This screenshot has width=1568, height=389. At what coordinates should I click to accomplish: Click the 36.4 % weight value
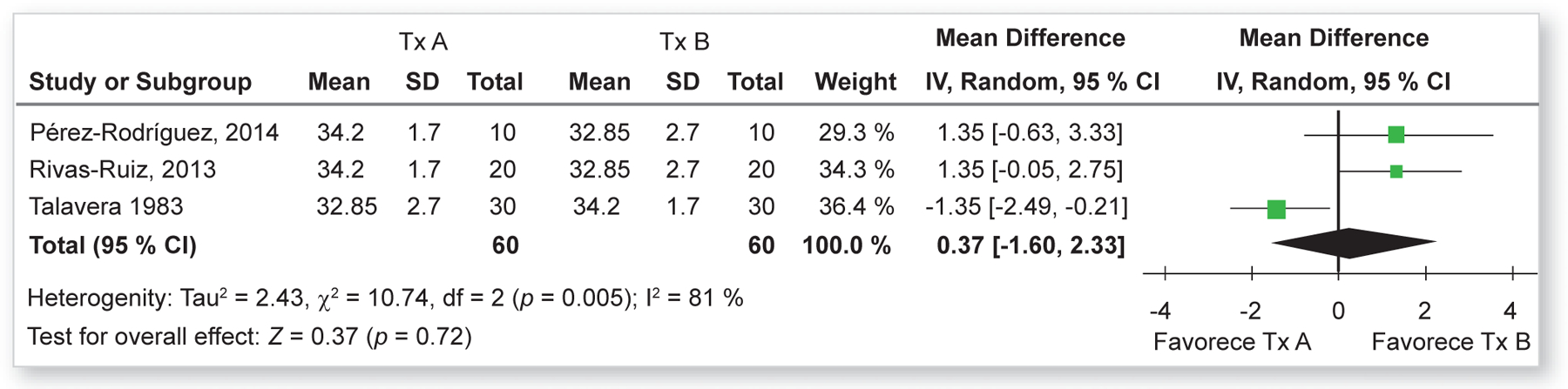click(855, 206)
